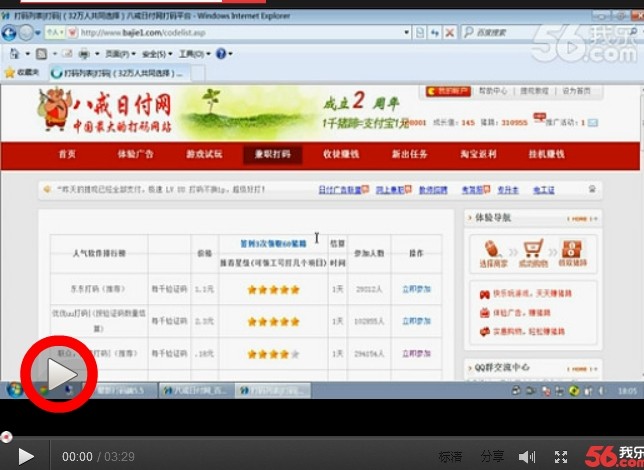The height and width of the screenshot is (470, 644).
Task: Click the taskbar clock showing 18:05
Action: click(627, 391)
